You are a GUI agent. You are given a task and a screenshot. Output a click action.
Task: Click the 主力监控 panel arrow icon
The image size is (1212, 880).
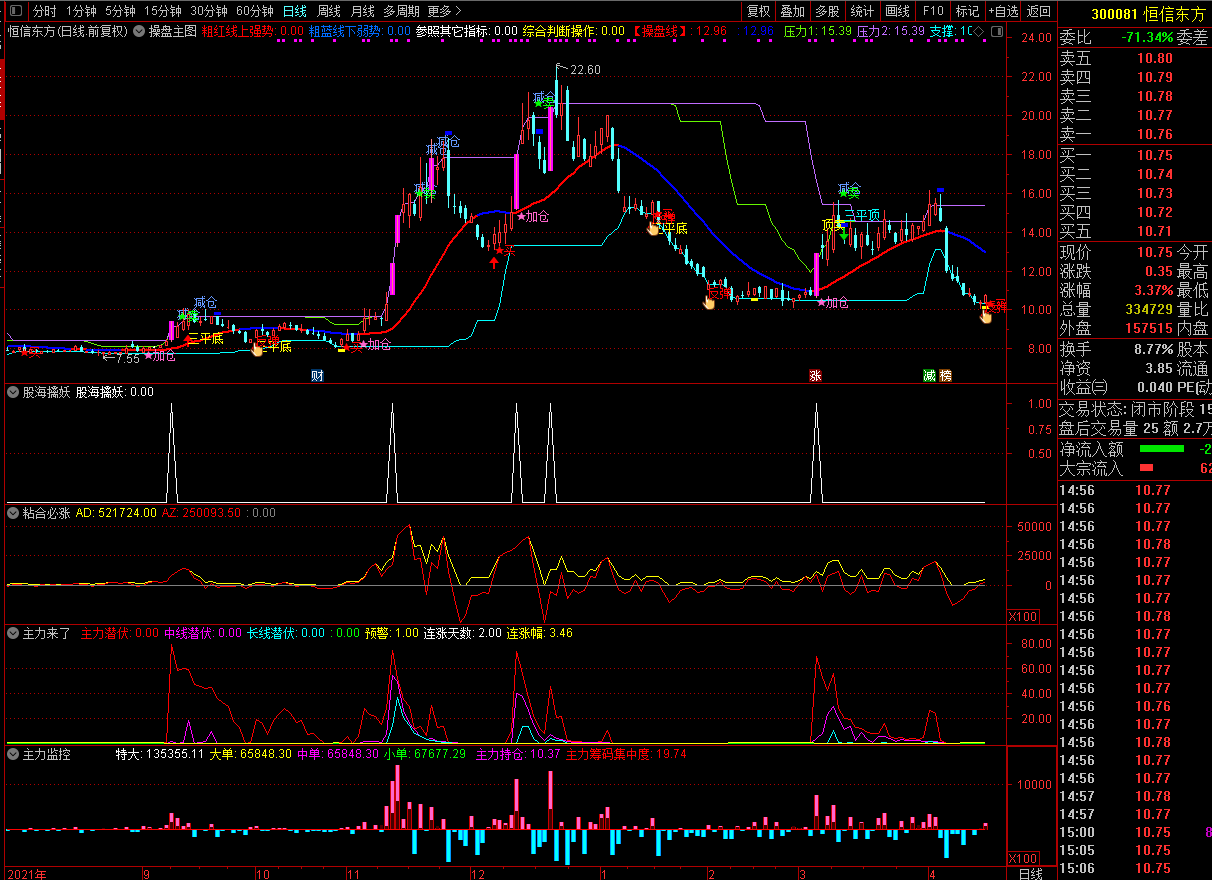[13, 754]
